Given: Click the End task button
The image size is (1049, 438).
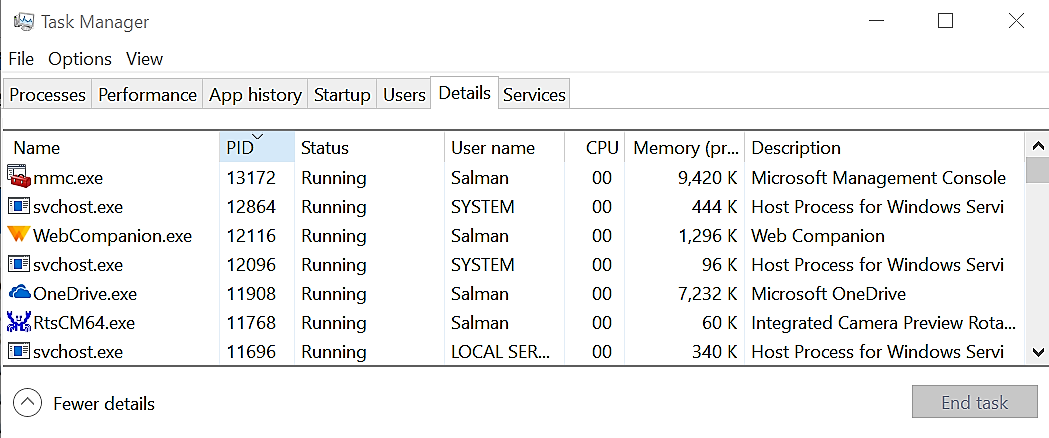Looking at the screenshot, I should pyautogui.click(x=974, y=403).
